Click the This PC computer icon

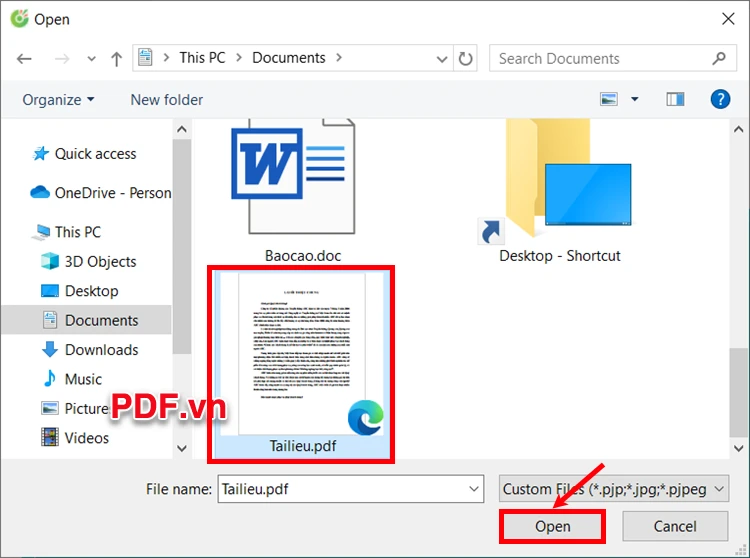pos(41,232)
